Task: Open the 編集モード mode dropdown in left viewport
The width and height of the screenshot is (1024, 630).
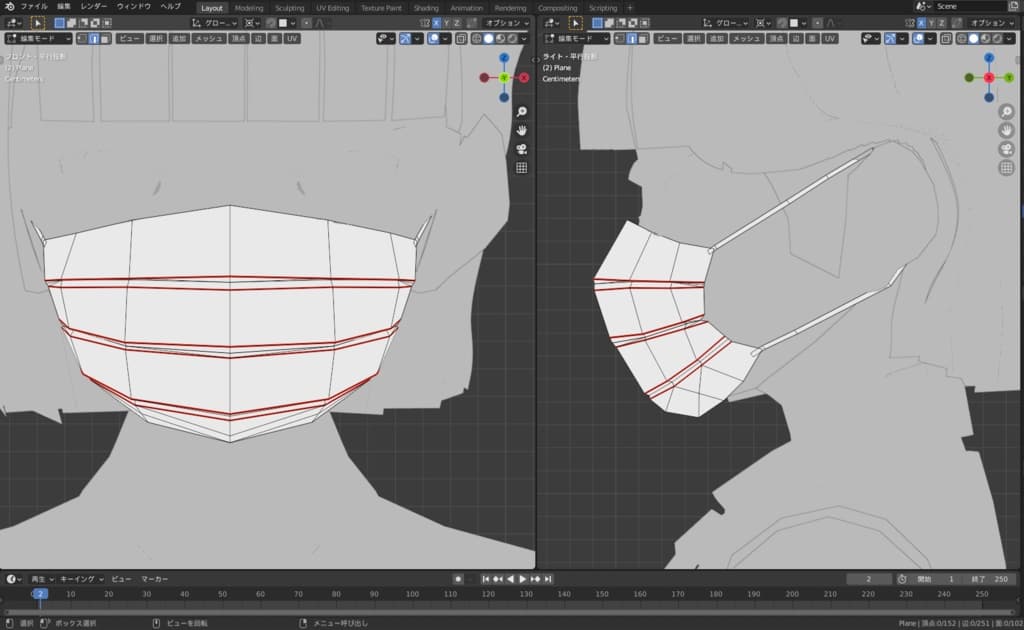Action: point(38,38)
